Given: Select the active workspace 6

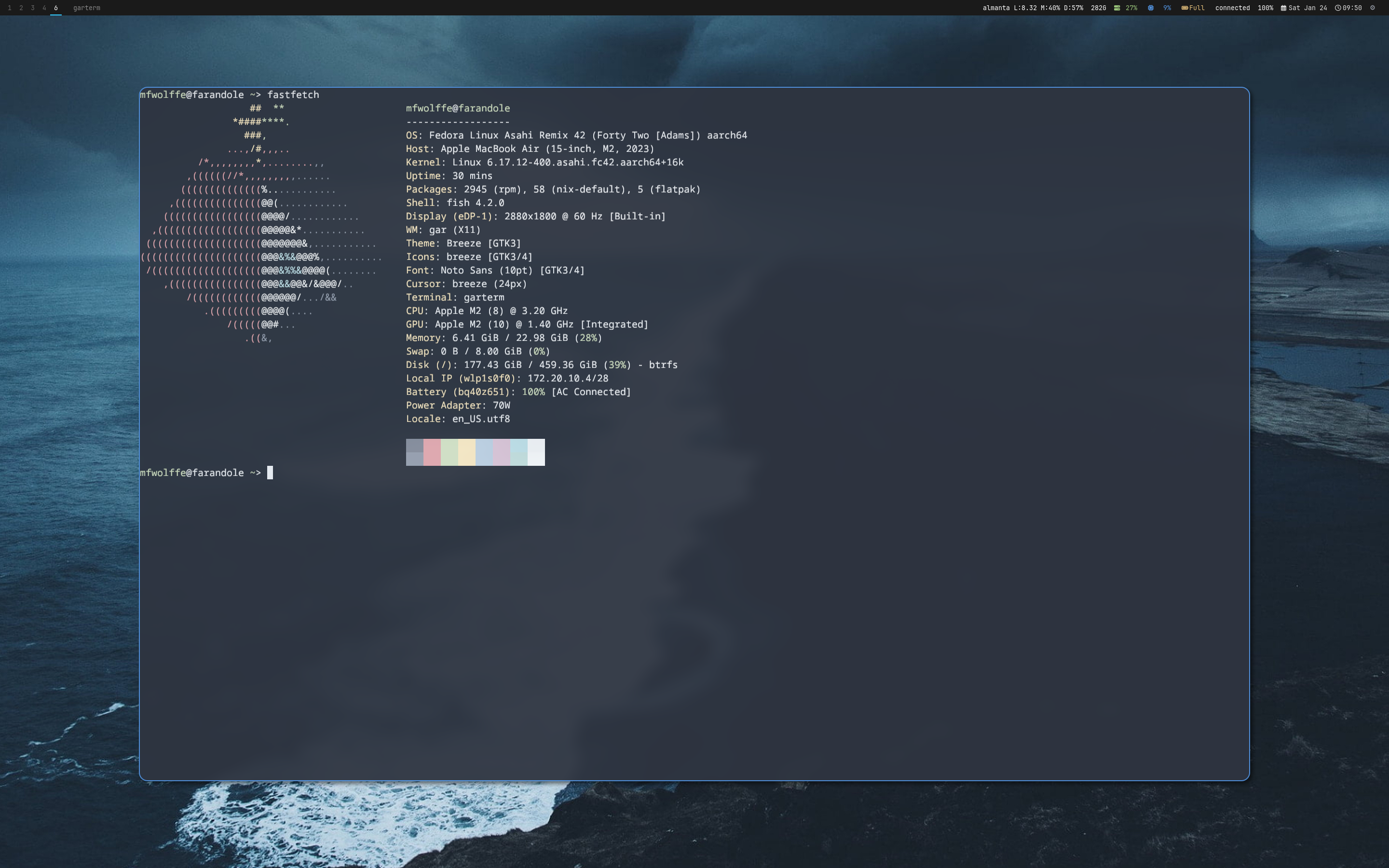Looking at the screenshot, I should [55, 8].
